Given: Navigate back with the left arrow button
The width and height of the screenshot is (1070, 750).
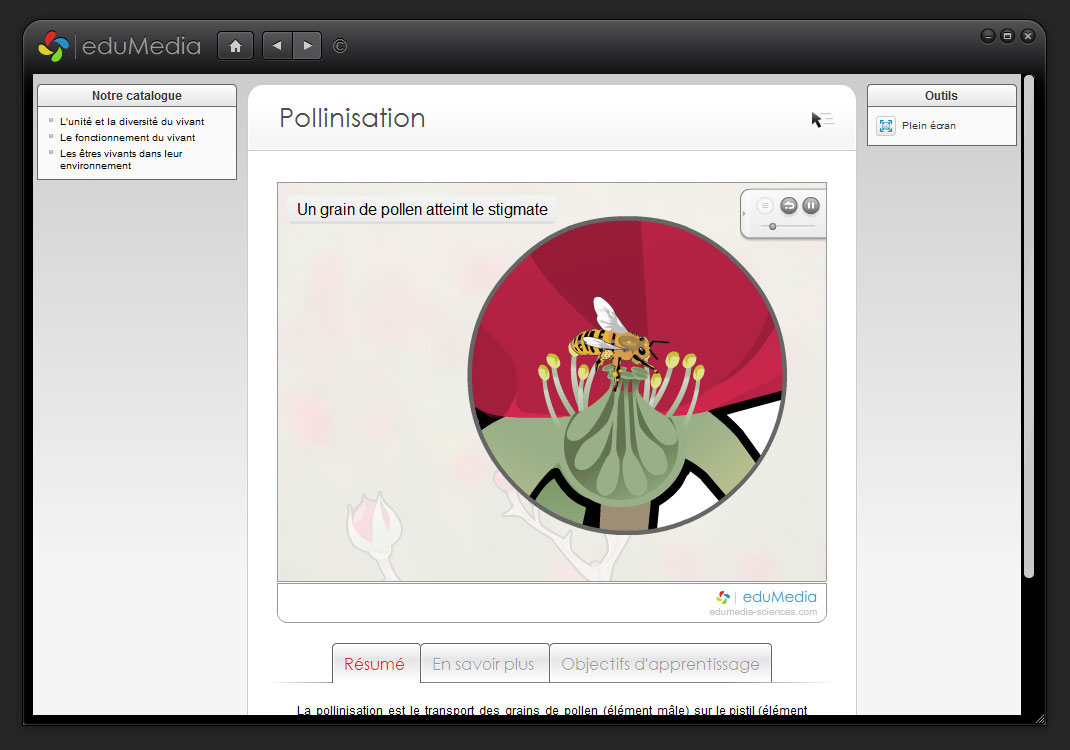Looking at the screenshot, I should [x=277, y=46].
